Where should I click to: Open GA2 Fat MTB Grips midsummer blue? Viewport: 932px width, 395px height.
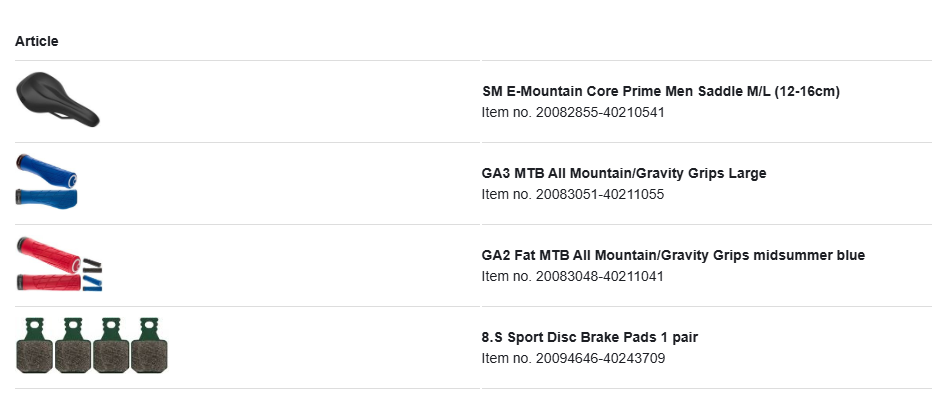tap(673, 255)
